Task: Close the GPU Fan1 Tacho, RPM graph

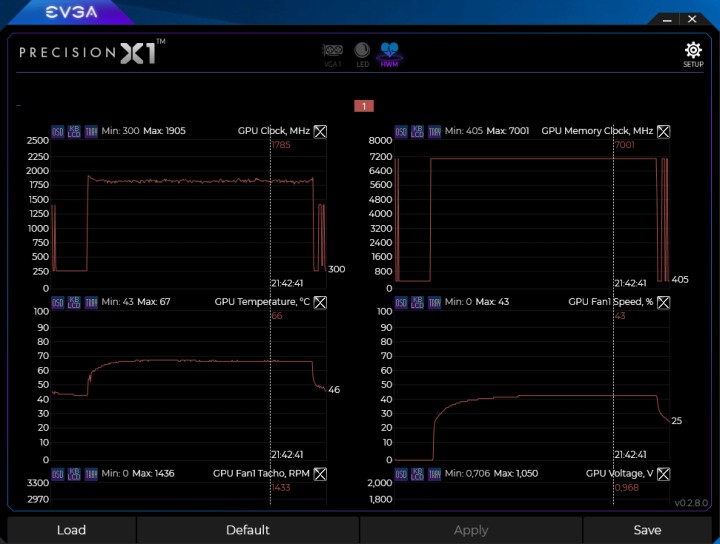Action: [x=320, y=474]
